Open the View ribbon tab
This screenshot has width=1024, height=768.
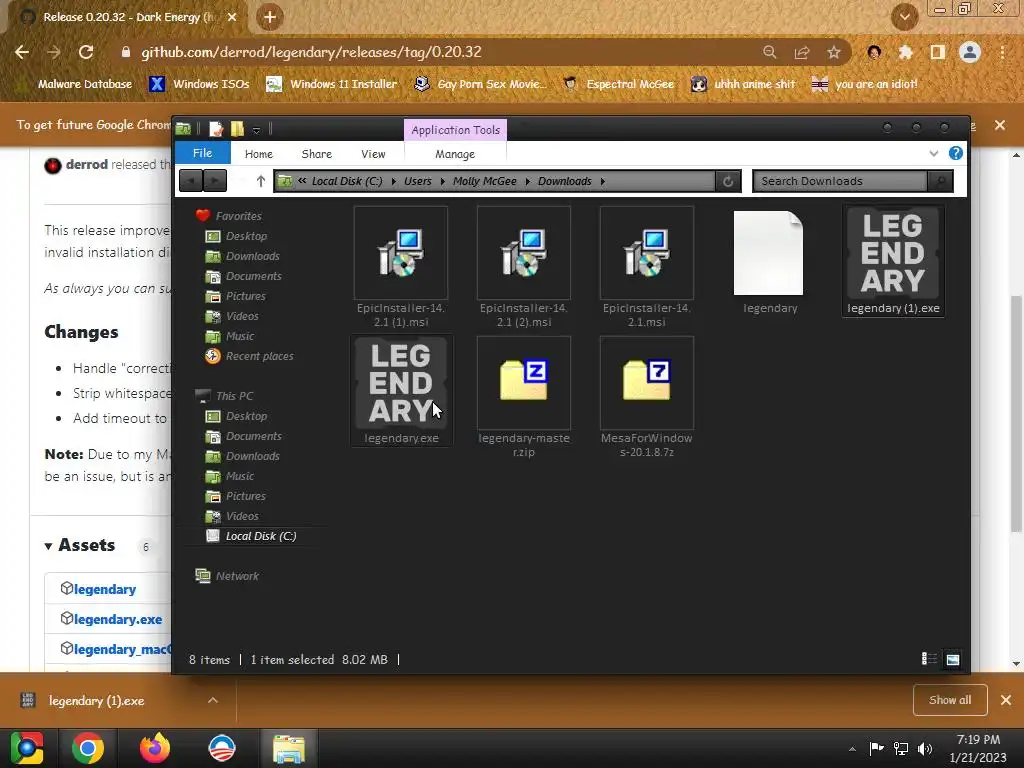point(373,154)
